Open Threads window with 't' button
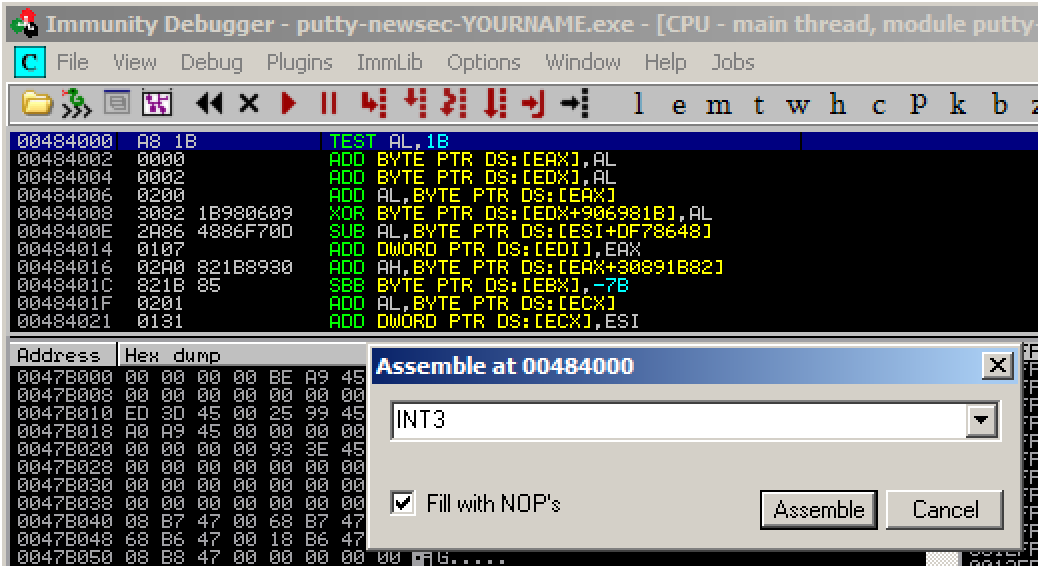The width and height of the screenshot is (1038, 566). click(758, 104)
